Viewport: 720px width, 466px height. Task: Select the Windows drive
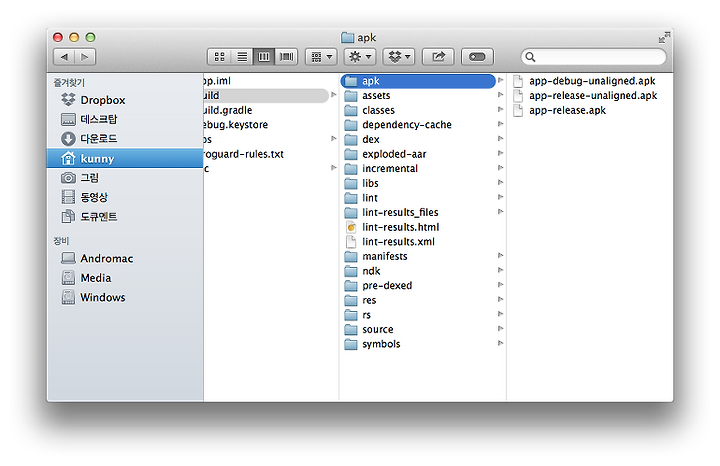[x=125, y=298]
